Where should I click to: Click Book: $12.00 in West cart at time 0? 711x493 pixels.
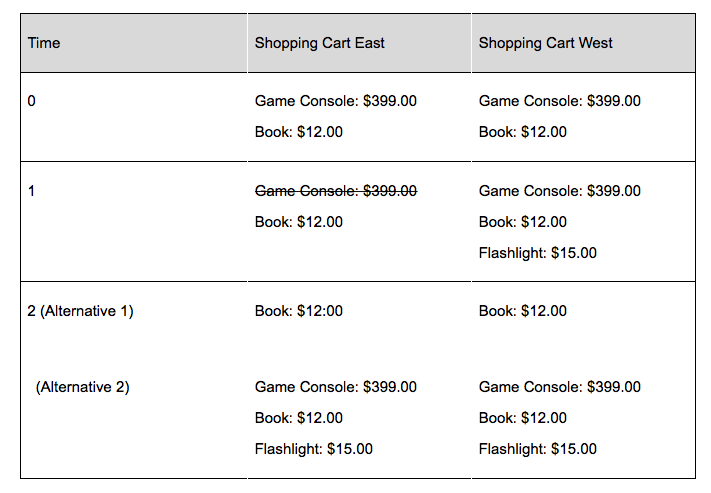[522, 132]
